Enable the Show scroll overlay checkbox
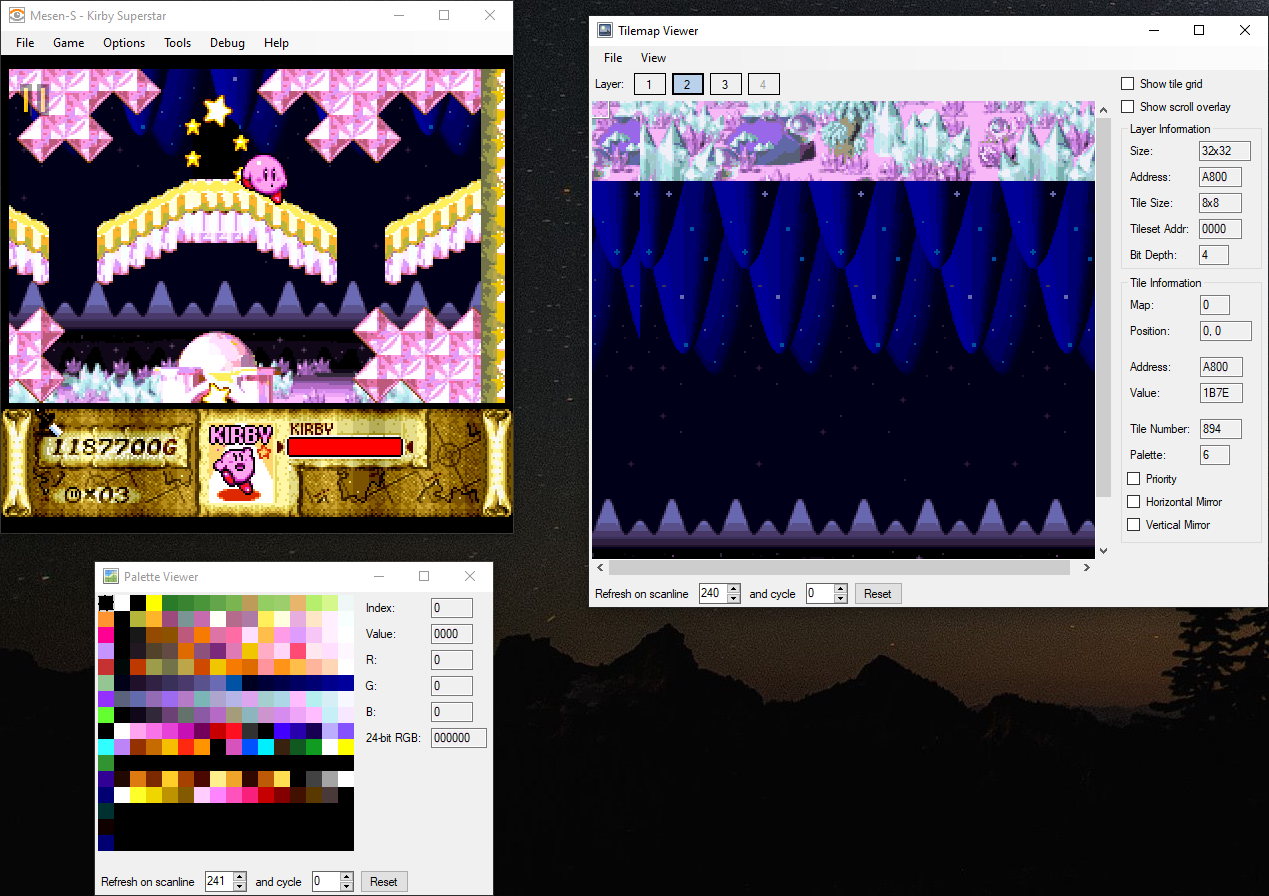 click(1128, 107)
